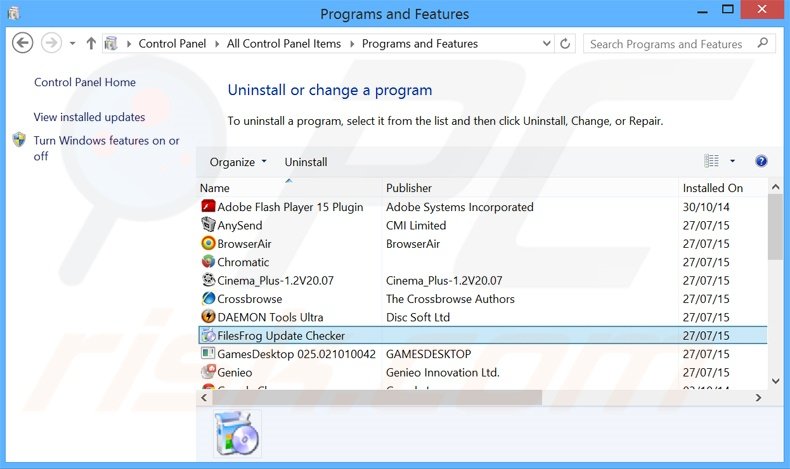Click the Windows features shield icon
This screenshot has height=469, width=790.
pos(19,140)
